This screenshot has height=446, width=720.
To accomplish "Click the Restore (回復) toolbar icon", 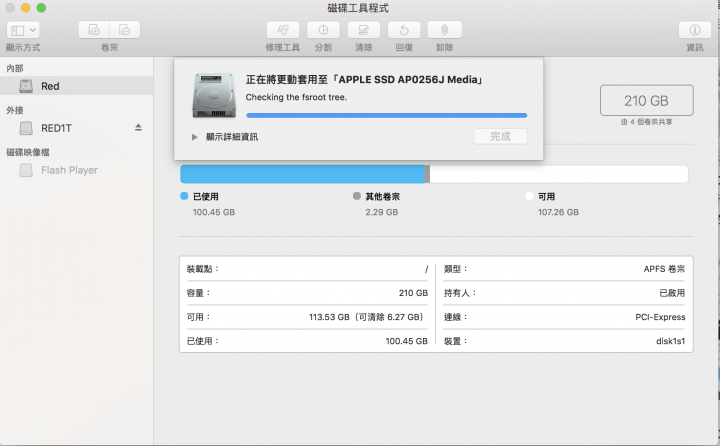I will point(404,30).
